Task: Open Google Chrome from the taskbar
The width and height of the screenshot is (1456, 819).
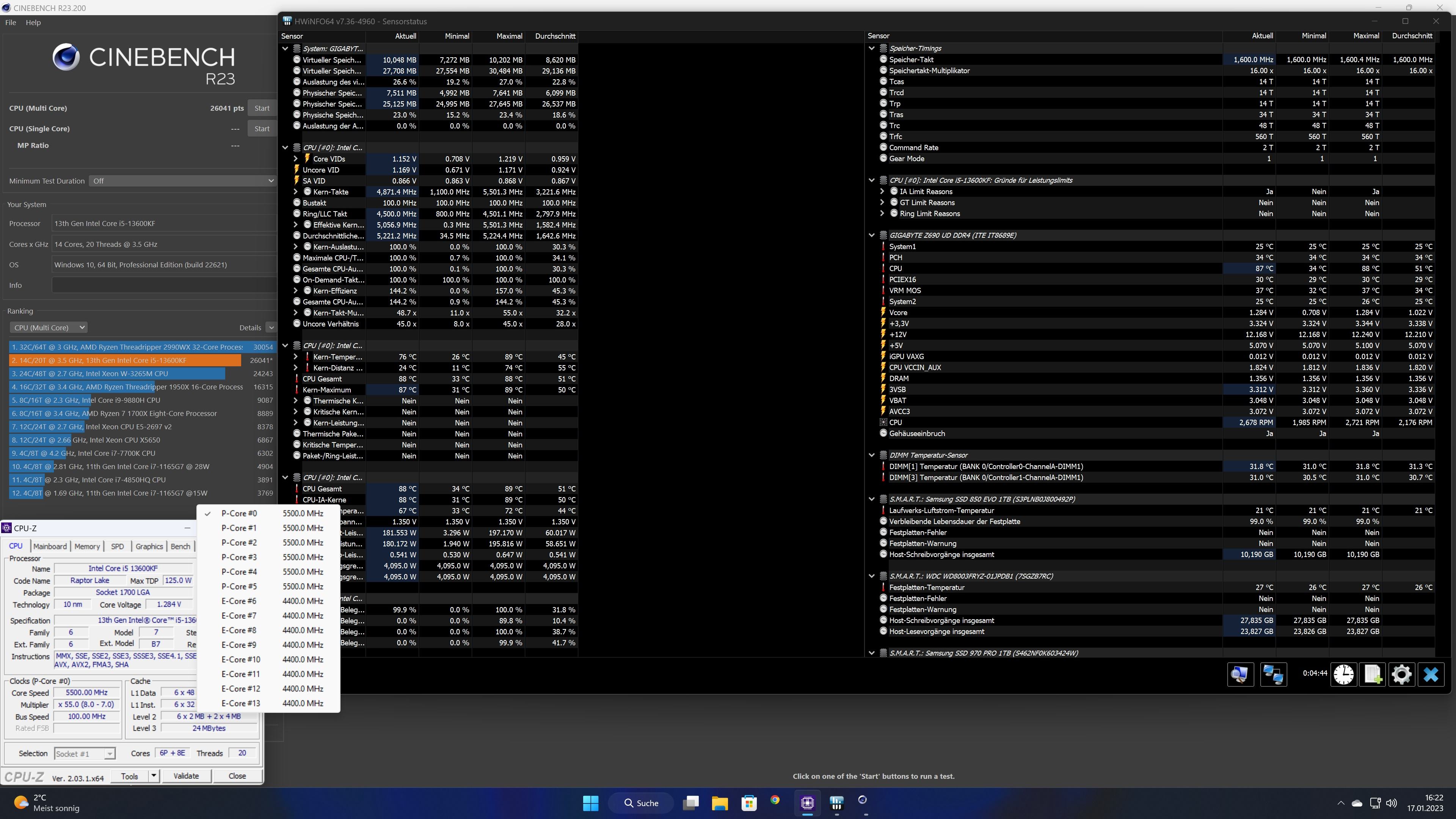Action: [775, 800]
